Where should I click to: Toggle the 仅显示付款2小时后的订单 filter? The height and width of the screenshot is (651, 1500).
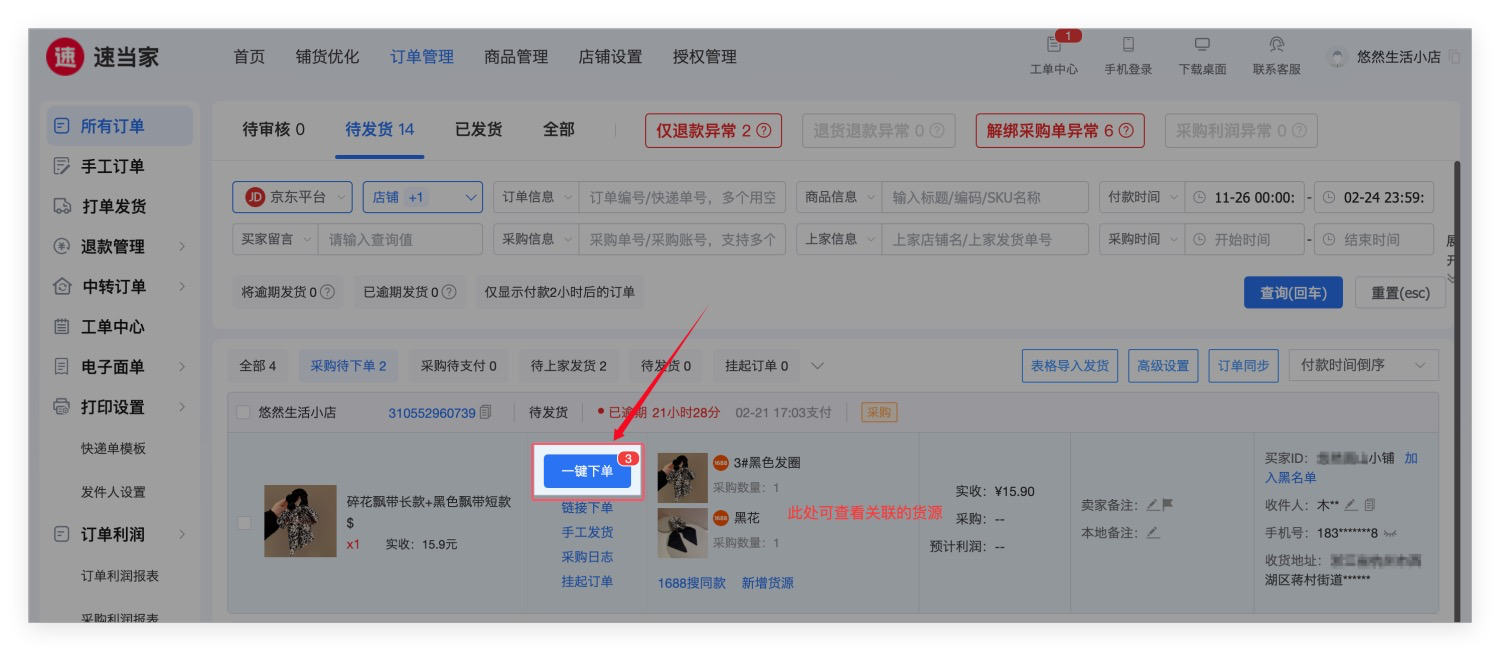(560, 293)
